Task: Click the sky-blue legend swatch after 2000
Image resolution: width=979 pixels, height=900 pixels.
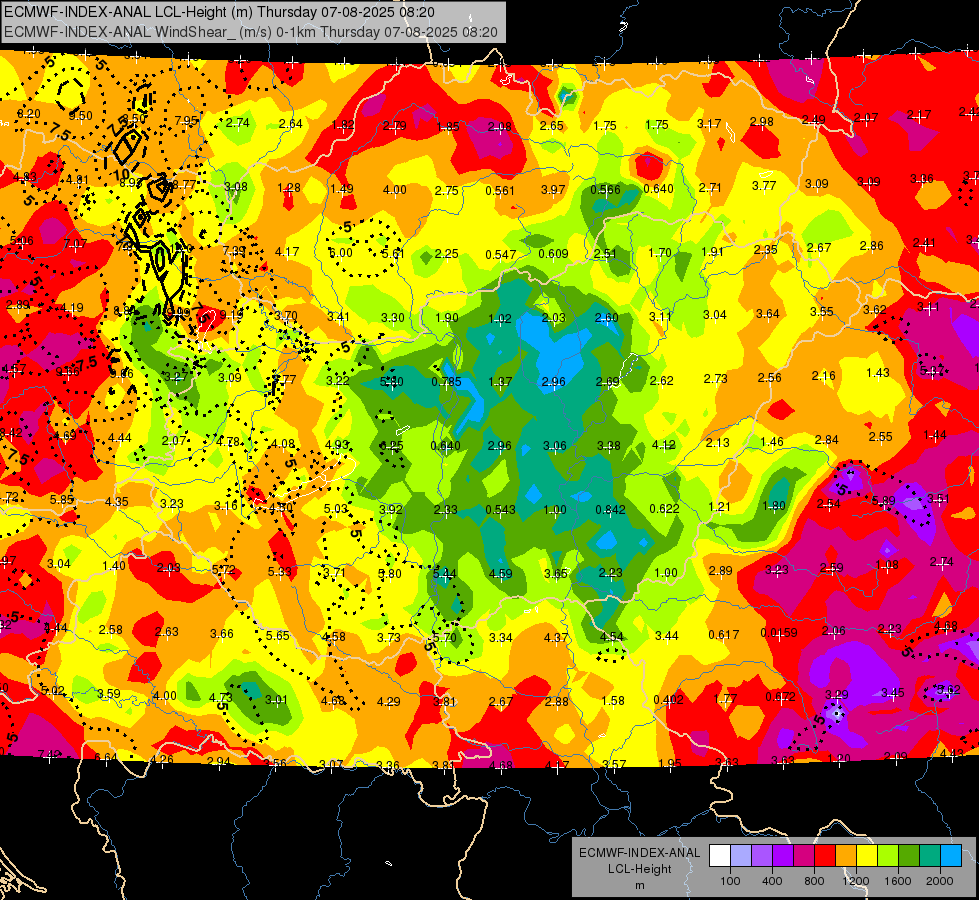Action: [x=950, y=856]
